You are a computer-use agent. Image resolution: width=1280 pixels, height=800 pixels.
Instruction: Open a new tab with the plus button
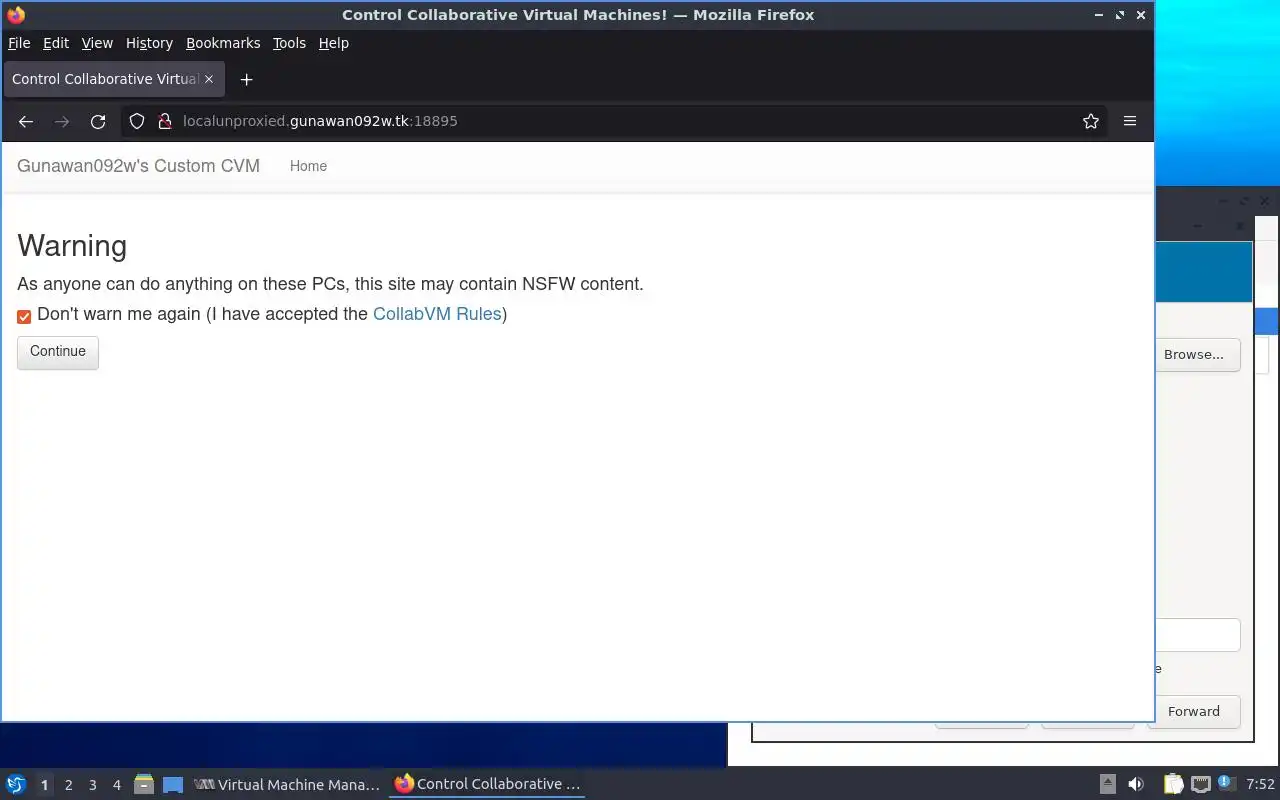[x=246, y=79]
